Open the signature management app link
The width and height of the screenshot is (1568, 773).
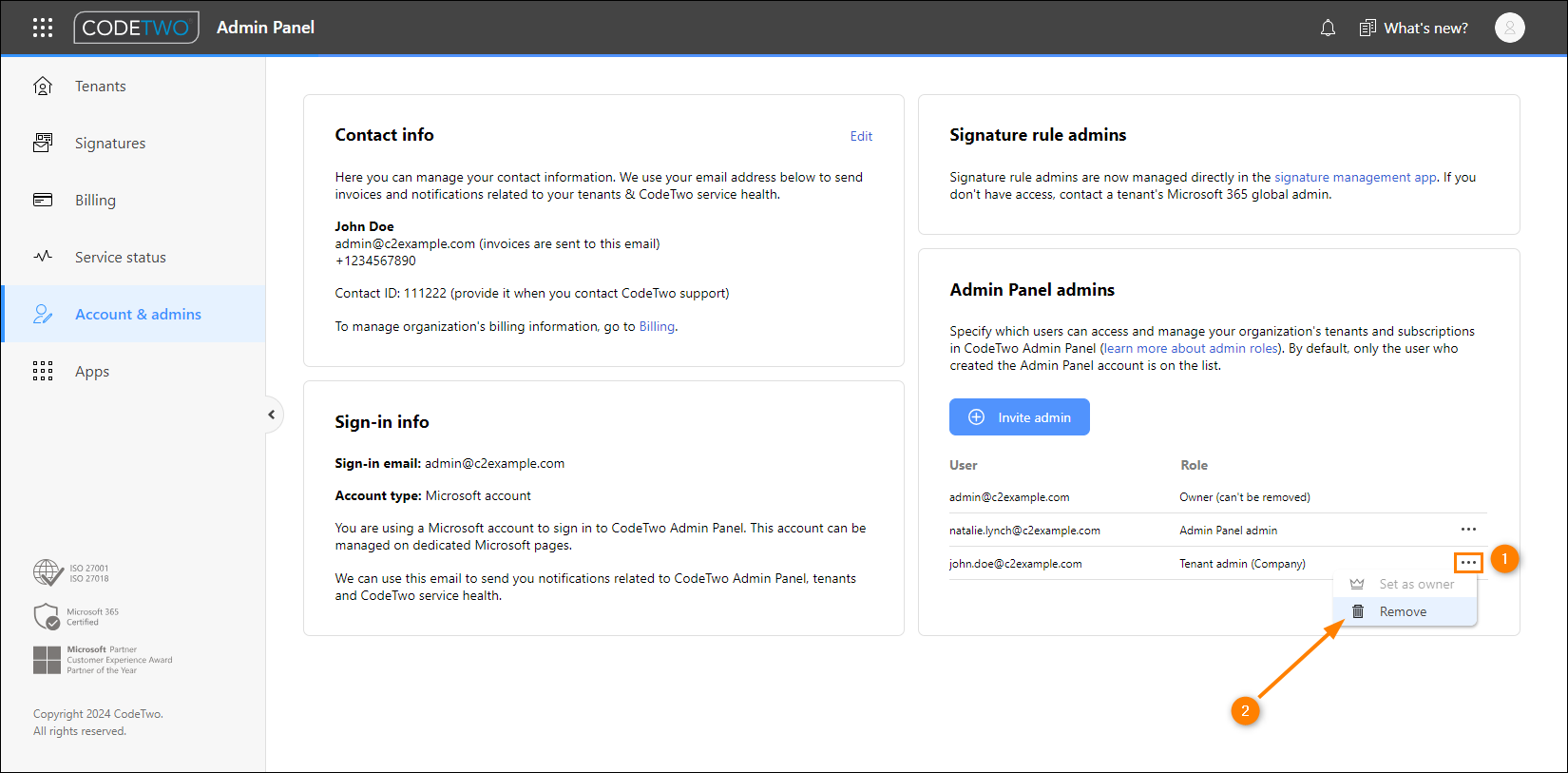(x=1355, y=177)
